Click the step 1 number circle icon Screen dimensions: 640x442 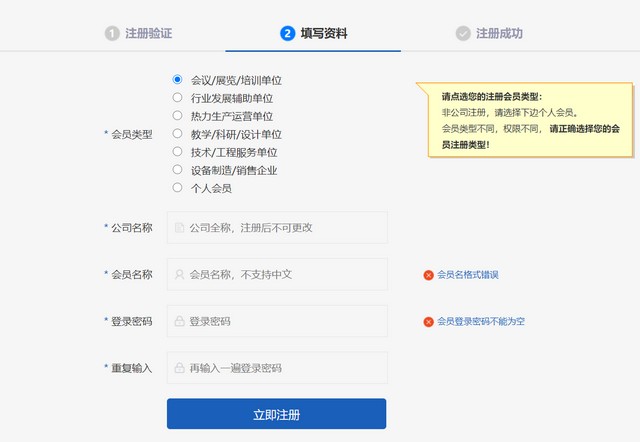(x=112, y=33)
